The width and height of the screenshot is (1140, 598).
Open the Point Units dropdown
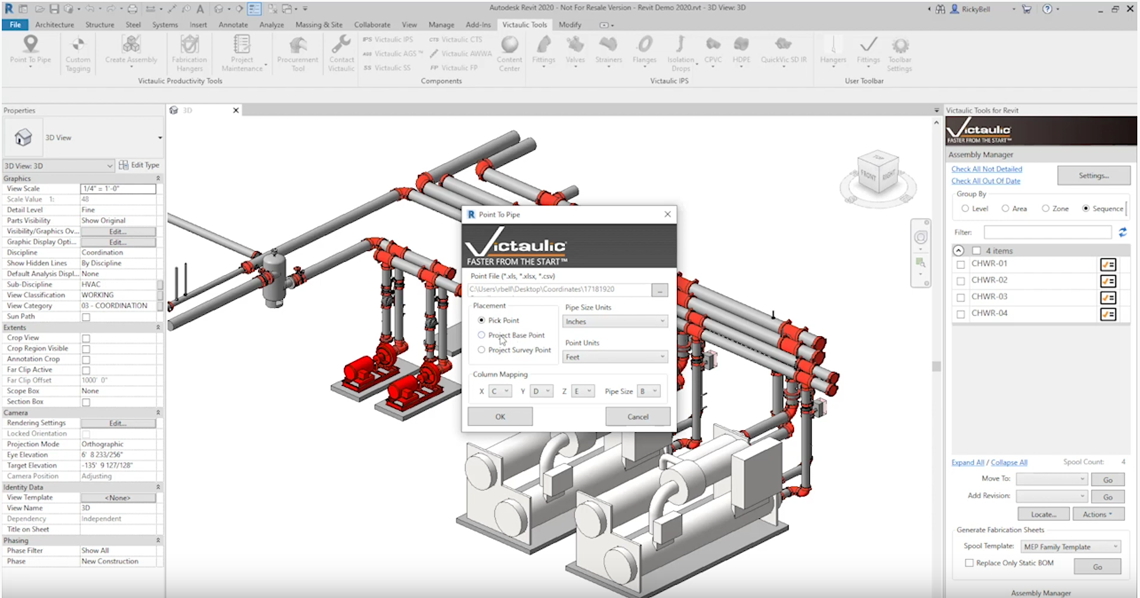[615, 357]
